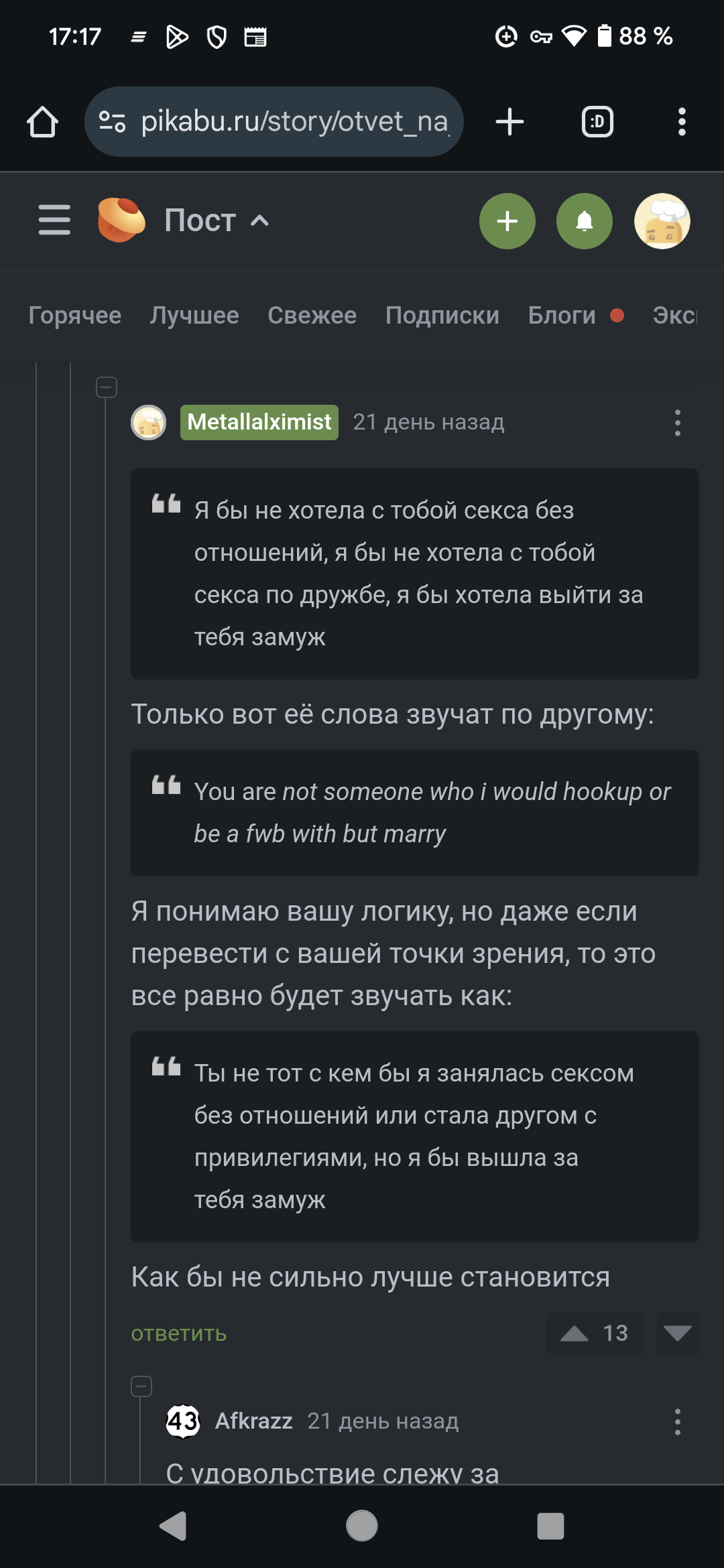Open the browser three-dot menu
This screenshot has height=1568, width=724.
(682, 122)
